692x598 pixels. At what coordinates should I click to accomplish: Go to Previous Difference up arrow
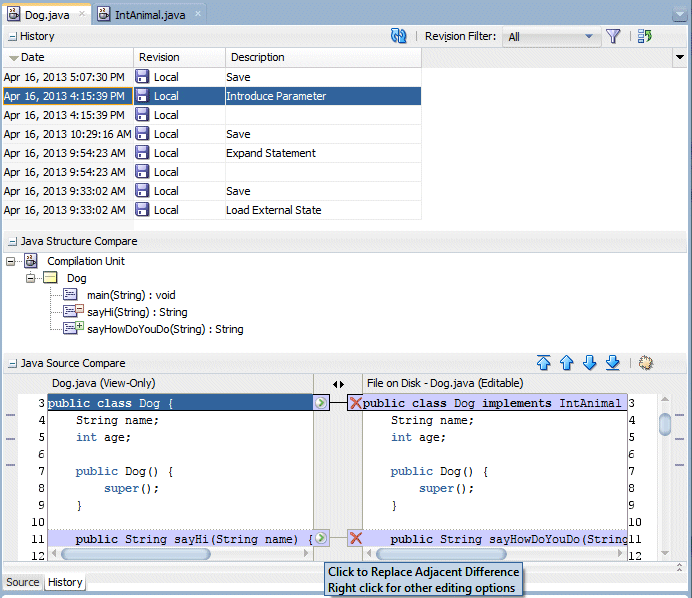coord(567,363)
